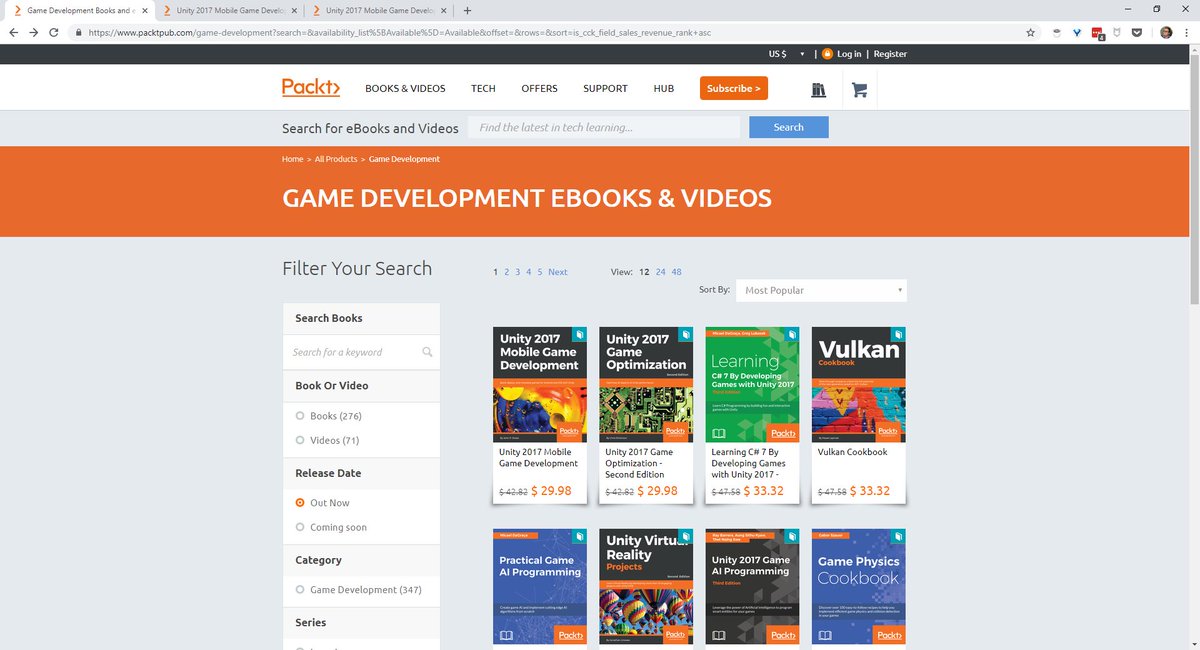Click the Register link
This screenshot has width=1200, height=650.
pos(890,54)
